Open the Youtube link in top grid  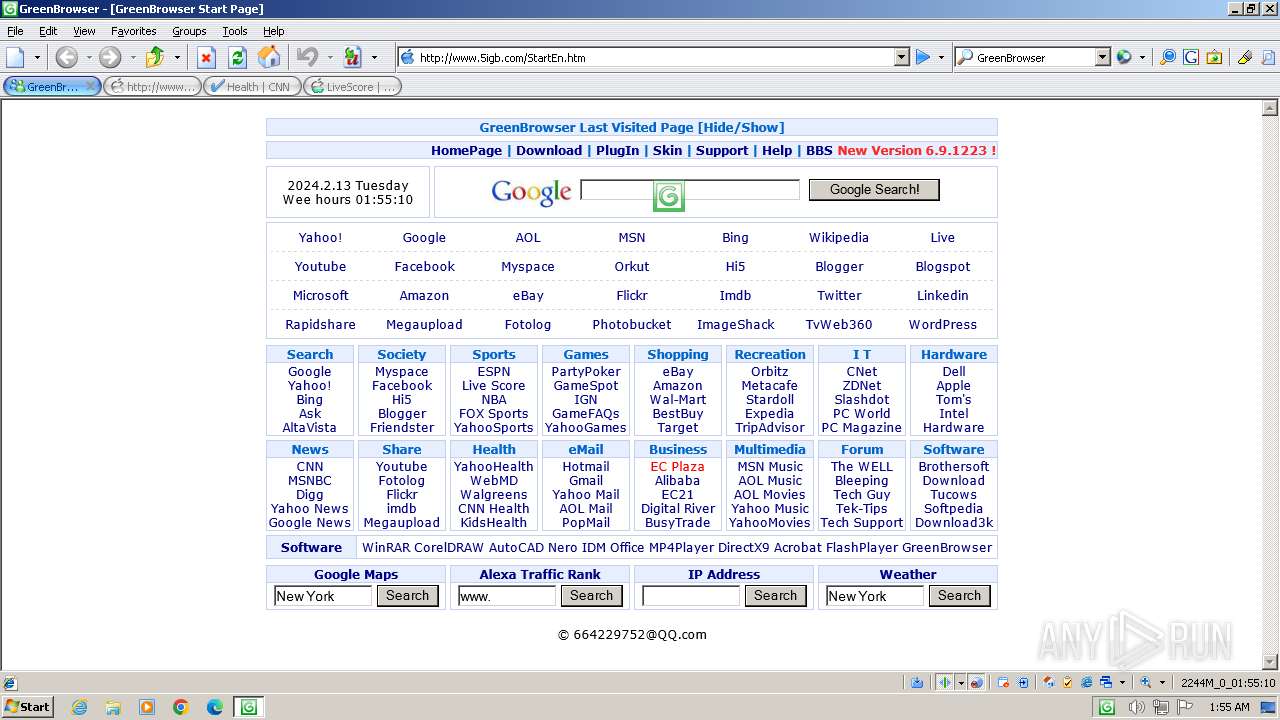click(320, 266)
